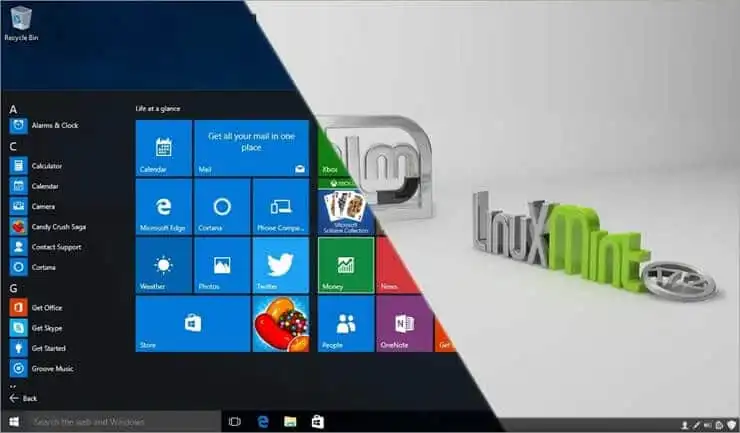Open Contact Support in the app list
Image resolution: width=740 pixels, height=433 pixels.
[46, 247]
